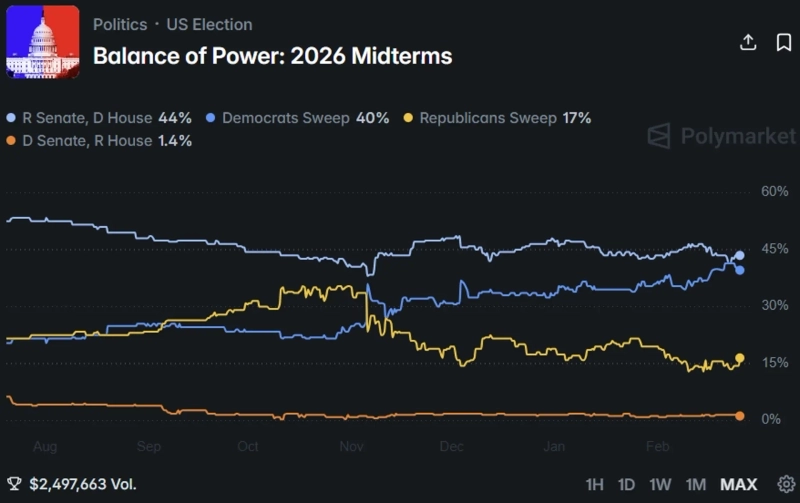Toggle R Senate, D House legend entry
Image resolution: width=800 pixels, height=503 pixels.
click(84, 118)
